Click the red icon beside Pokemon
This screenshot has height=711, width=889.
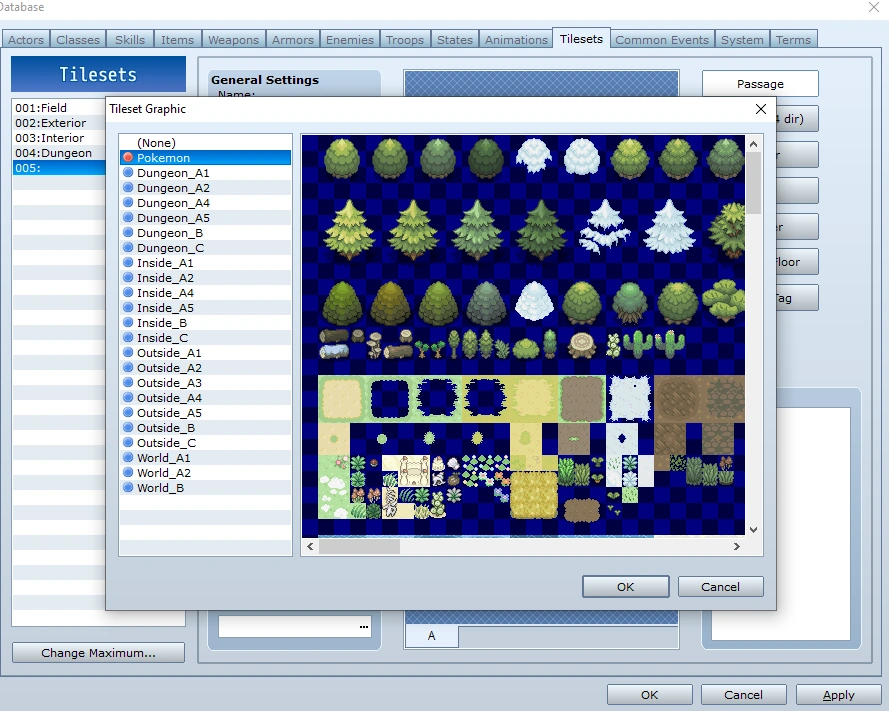coord(128,158)
